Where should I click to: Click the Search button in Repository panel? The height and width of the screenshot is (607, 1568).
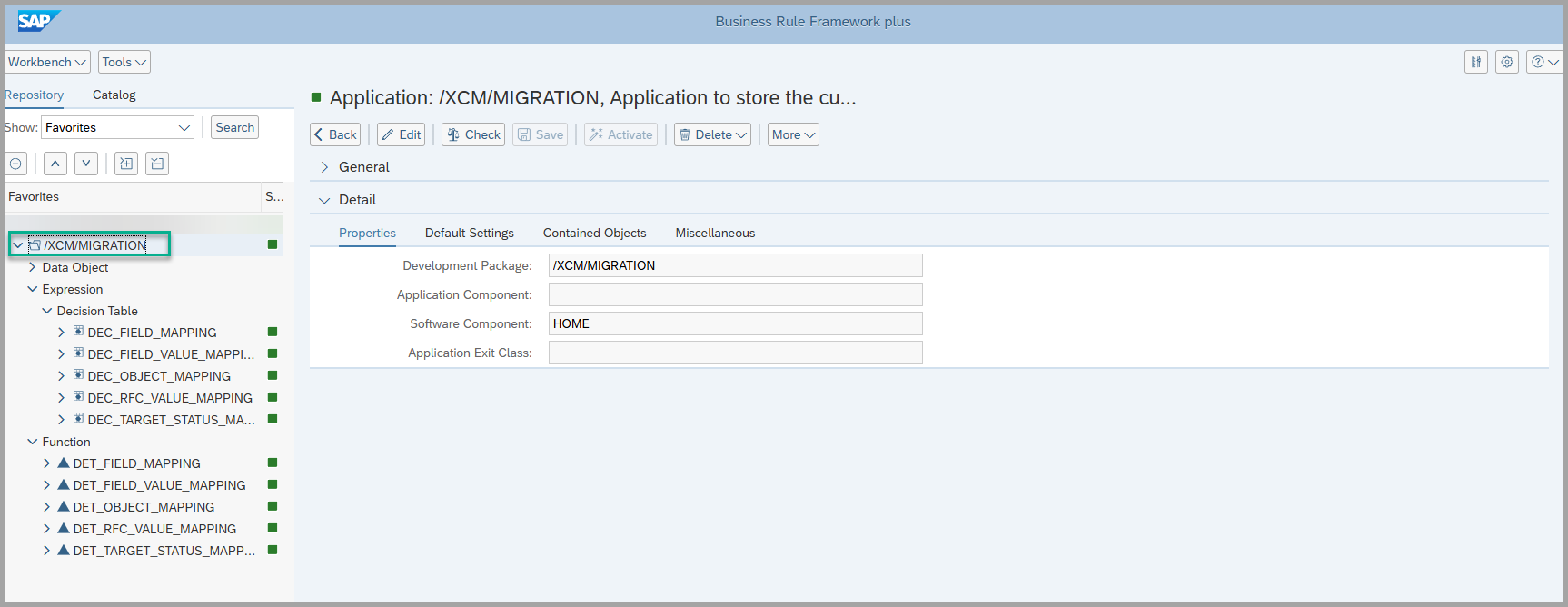click(234, 127)
